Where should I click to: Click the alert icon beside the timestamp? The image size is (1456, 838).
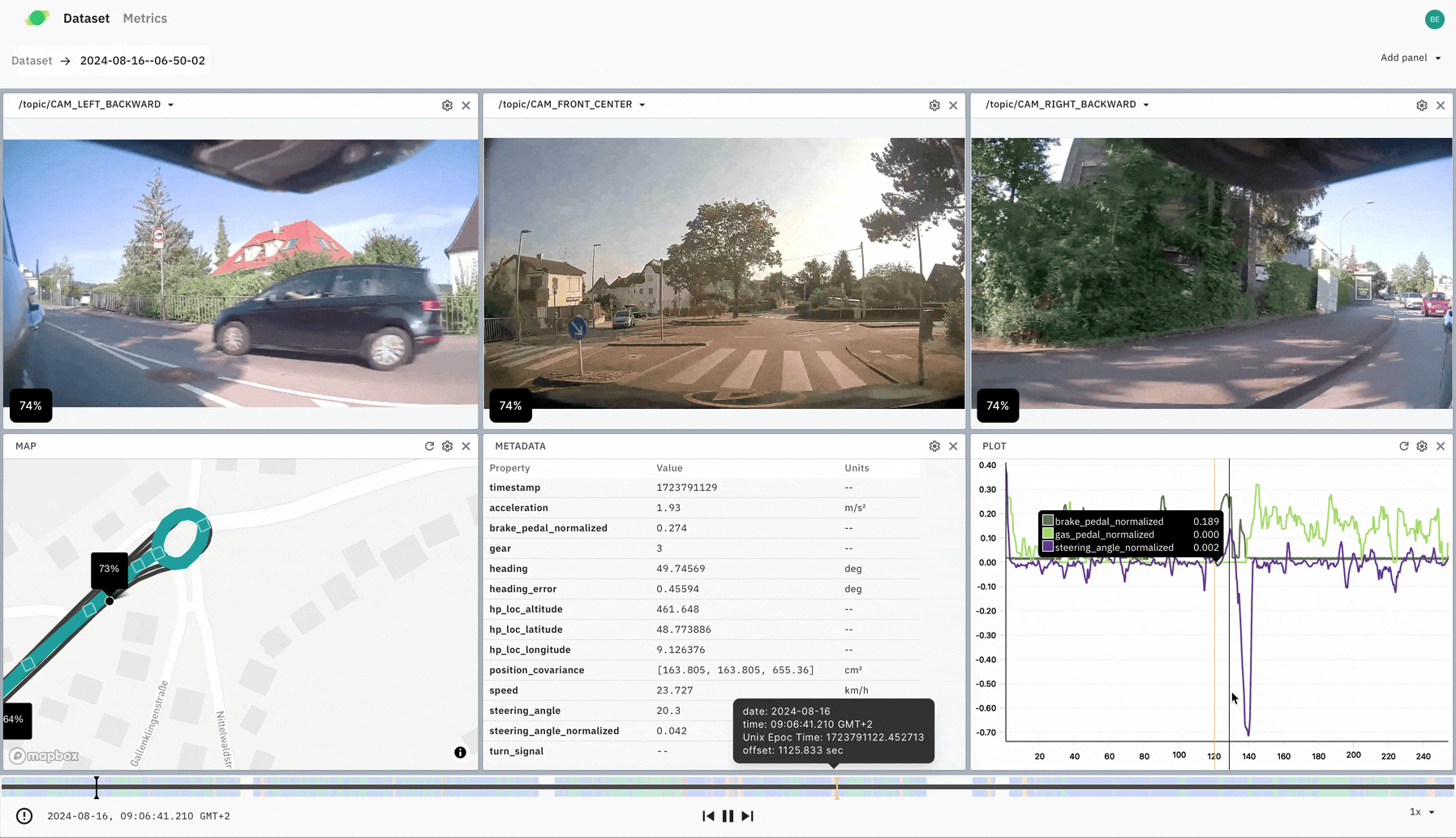click(x=24, y=816)
